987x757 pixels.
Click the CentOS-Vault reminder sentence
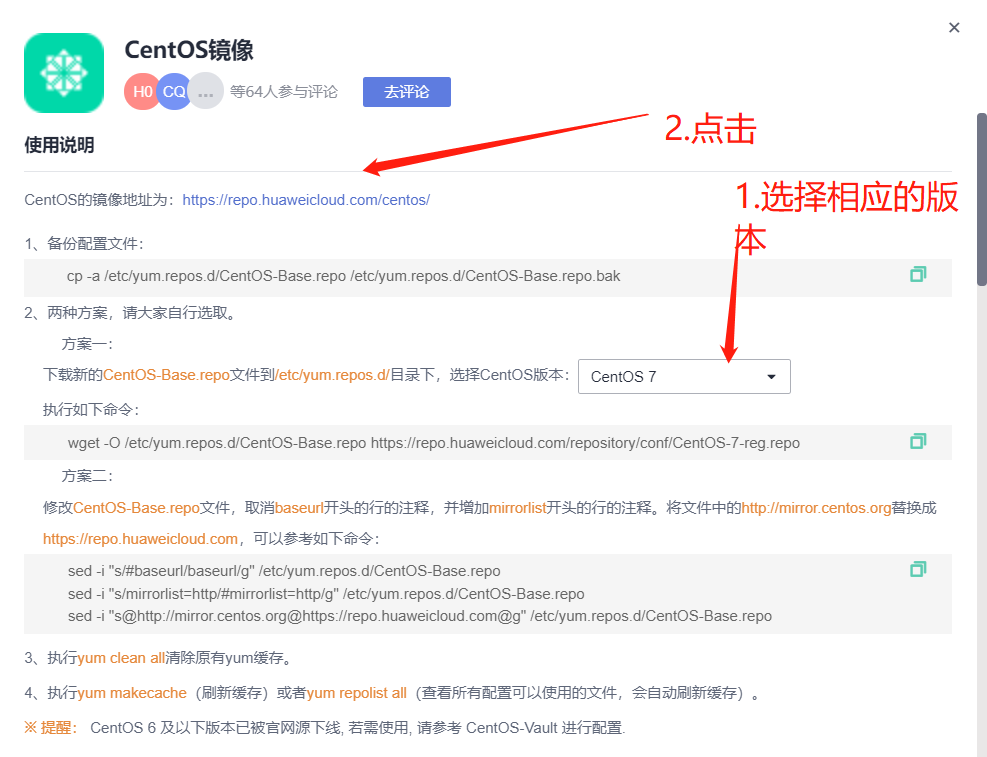358,727
